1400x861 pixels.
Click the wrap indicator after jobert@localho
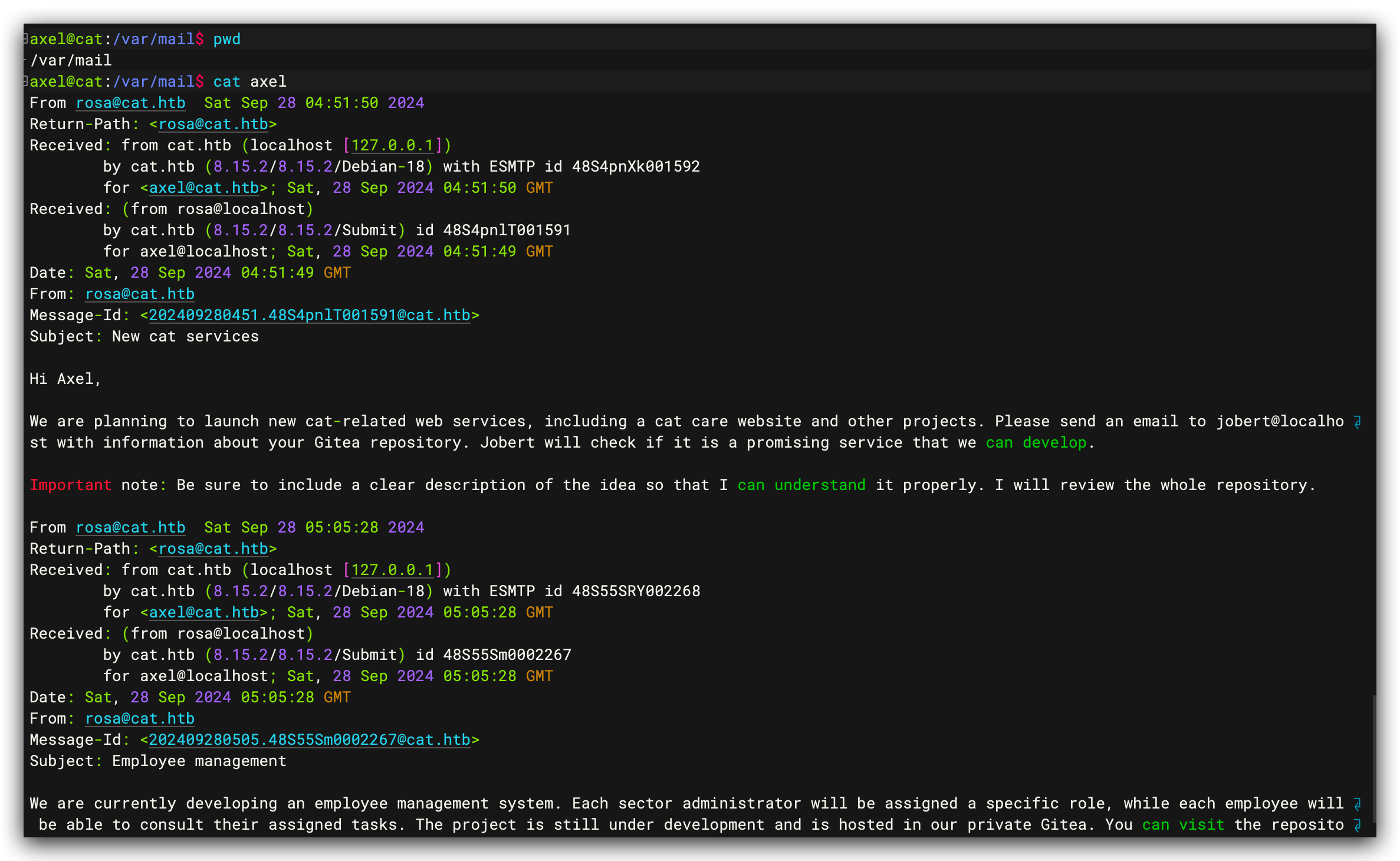(1357, 422)
